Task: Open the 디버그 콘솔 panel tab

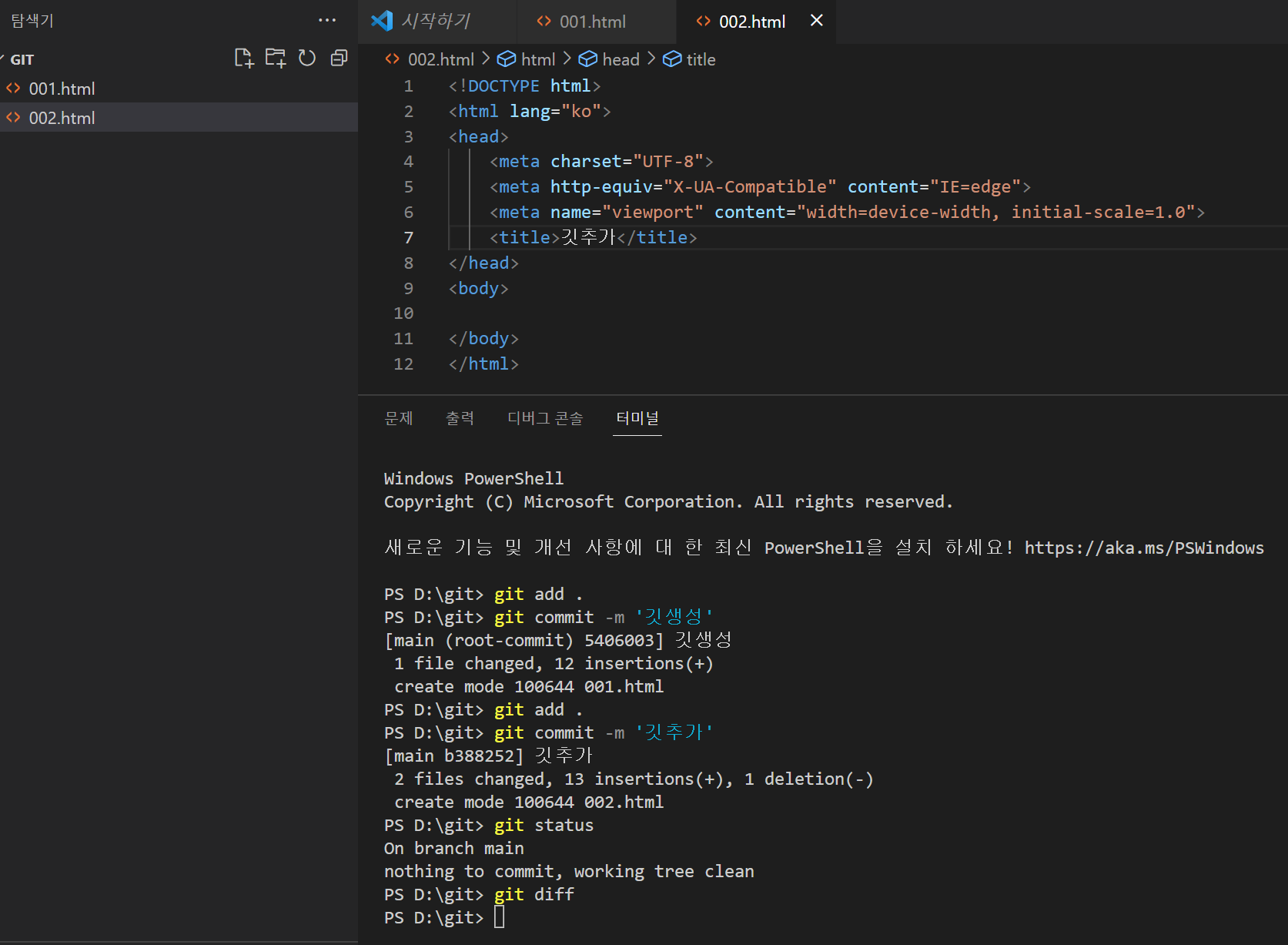Action: pos(545,418)
